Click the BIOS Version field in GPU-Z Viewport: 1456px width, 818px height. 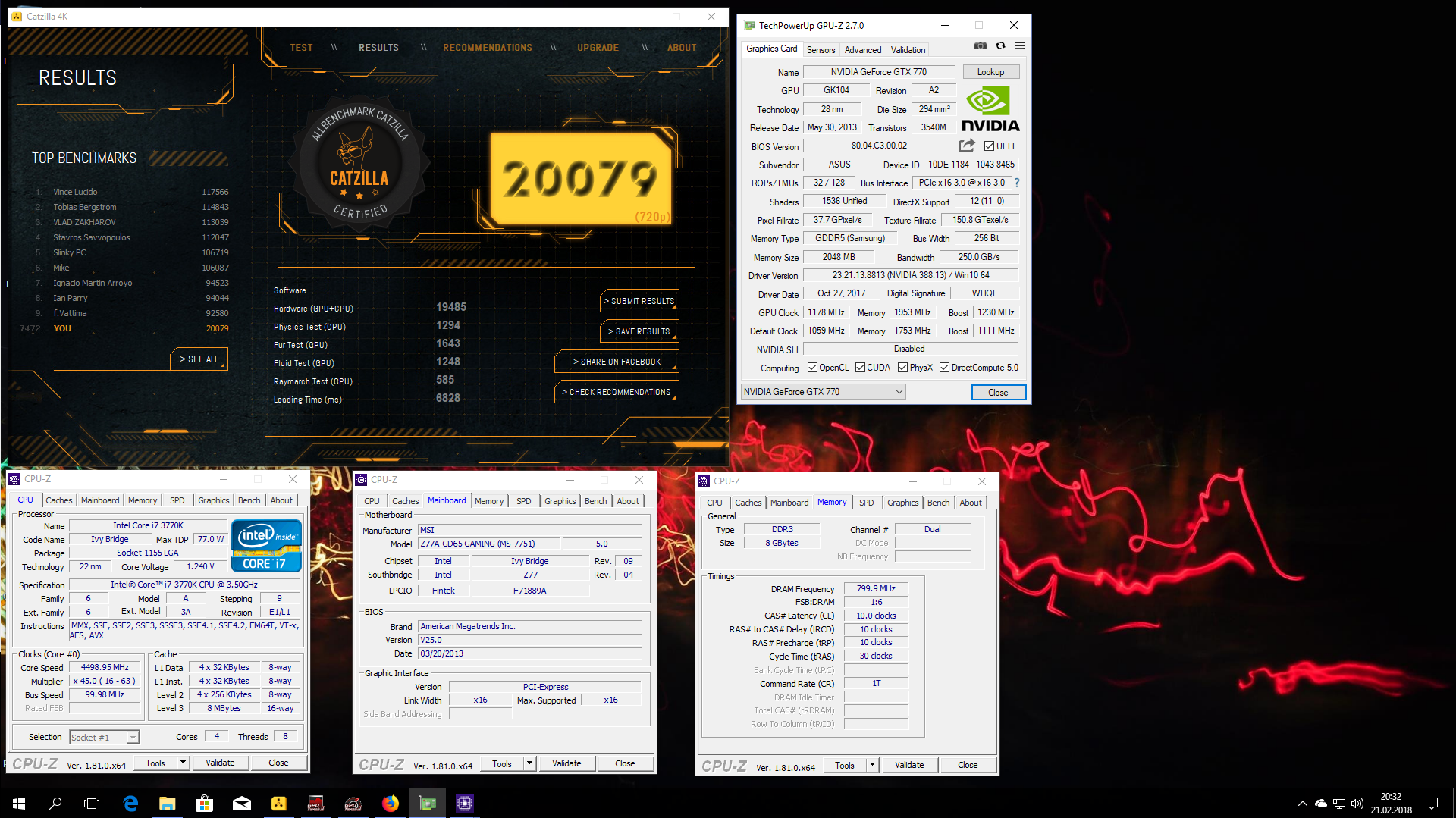pyautogui.click(x=879, y=146)
